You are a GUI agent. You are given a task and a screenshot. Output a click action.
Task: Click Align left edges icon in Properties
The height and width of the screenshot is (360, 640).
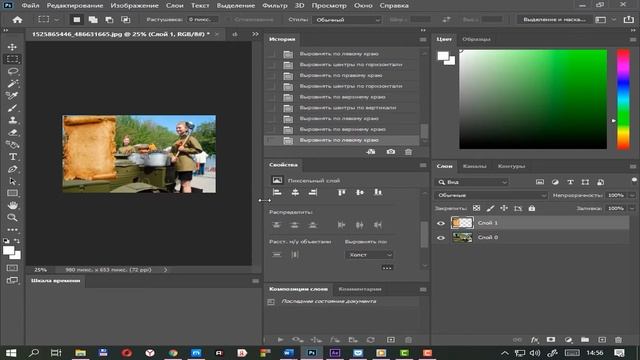pyautogui.click(x=277, y=192)
